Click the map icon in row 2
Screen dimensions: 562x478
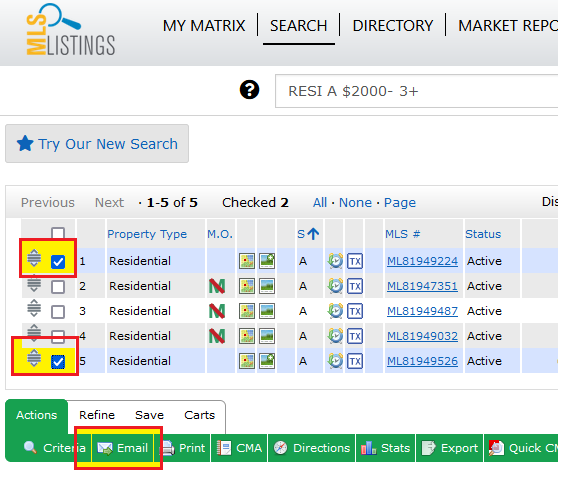pos(247,286)
